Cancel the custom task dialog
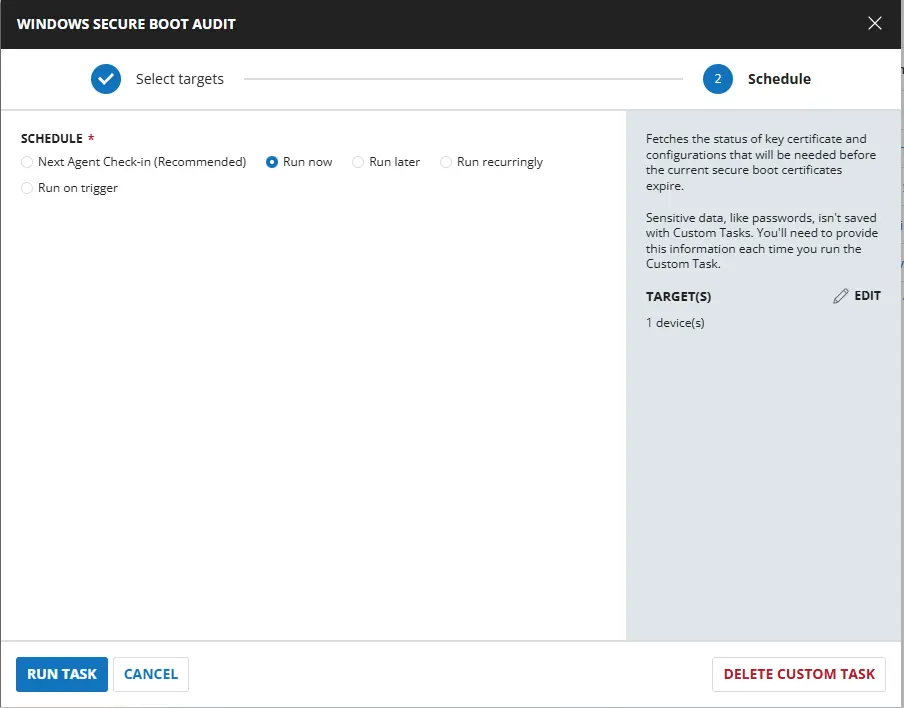The width and height of the screenshot is (904, 708). click(151, 674)
